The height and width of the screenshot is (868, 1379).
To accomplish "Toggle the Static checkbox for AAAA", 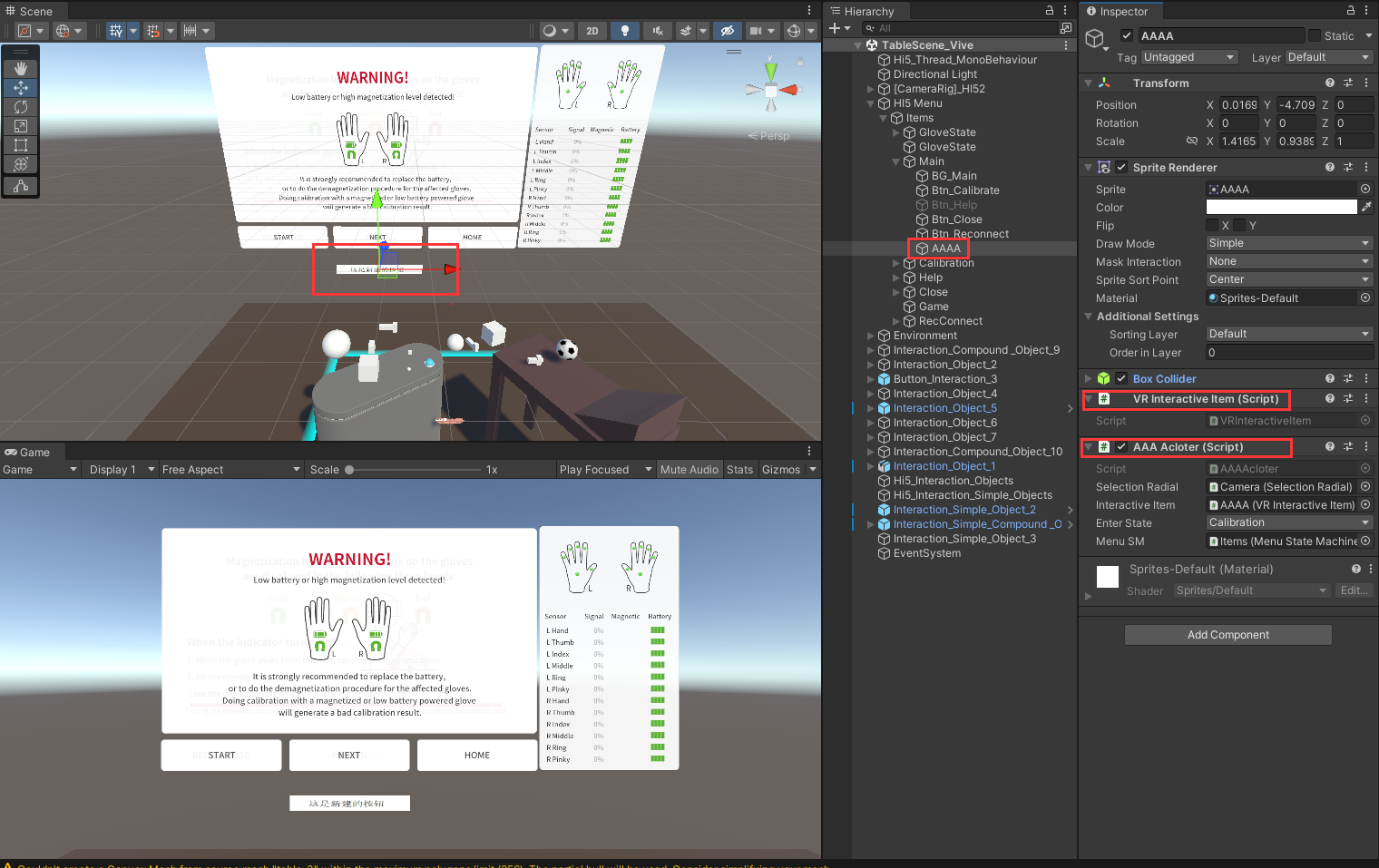I will point(1314,35).
